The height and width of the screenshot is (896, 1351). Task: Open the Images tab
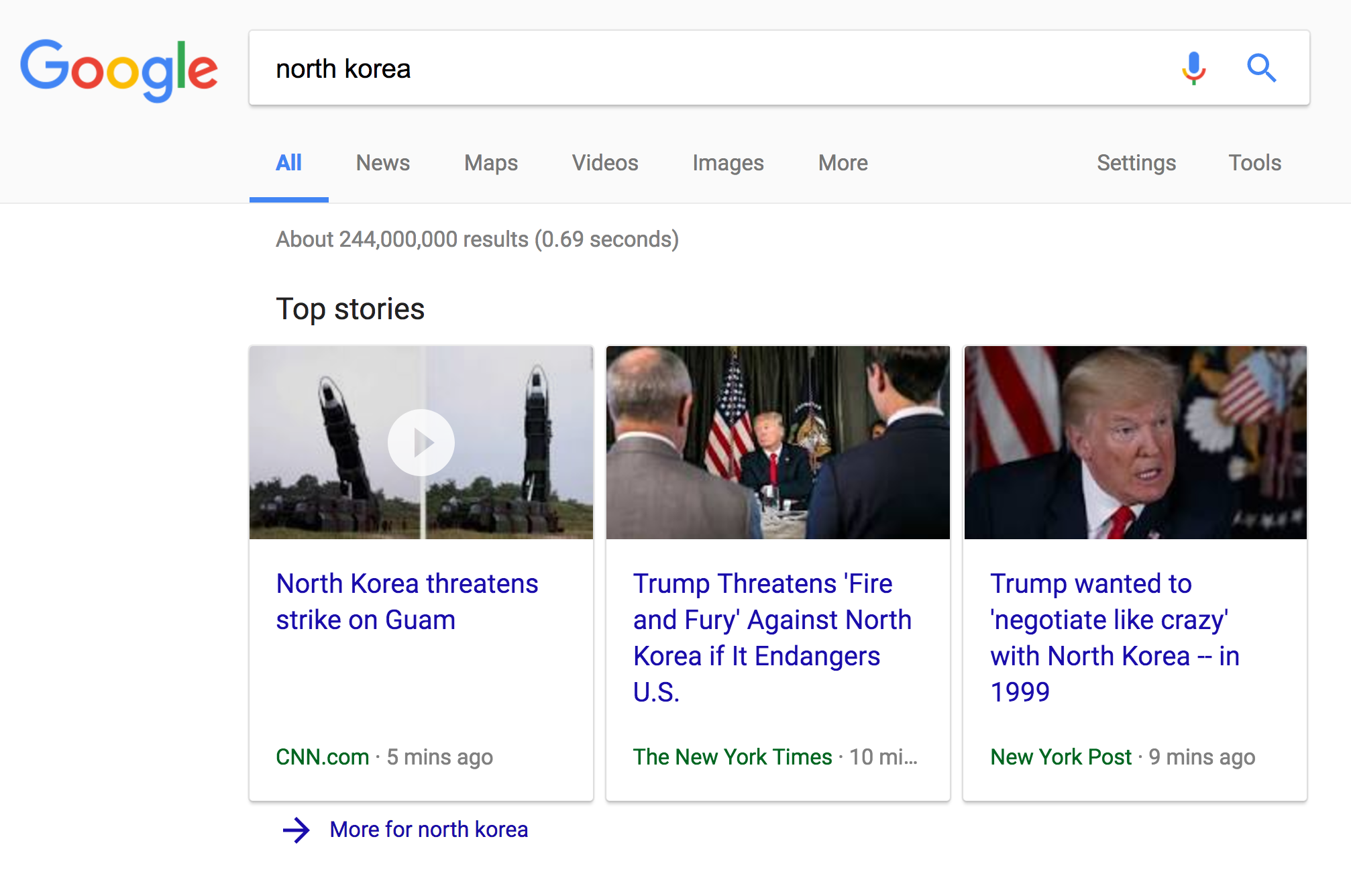(728, 163)
